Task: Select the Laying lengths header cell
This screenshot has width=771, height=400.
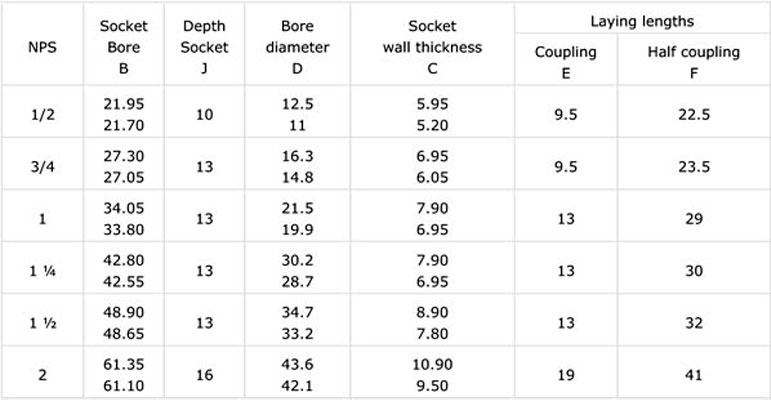Action: 642,22
